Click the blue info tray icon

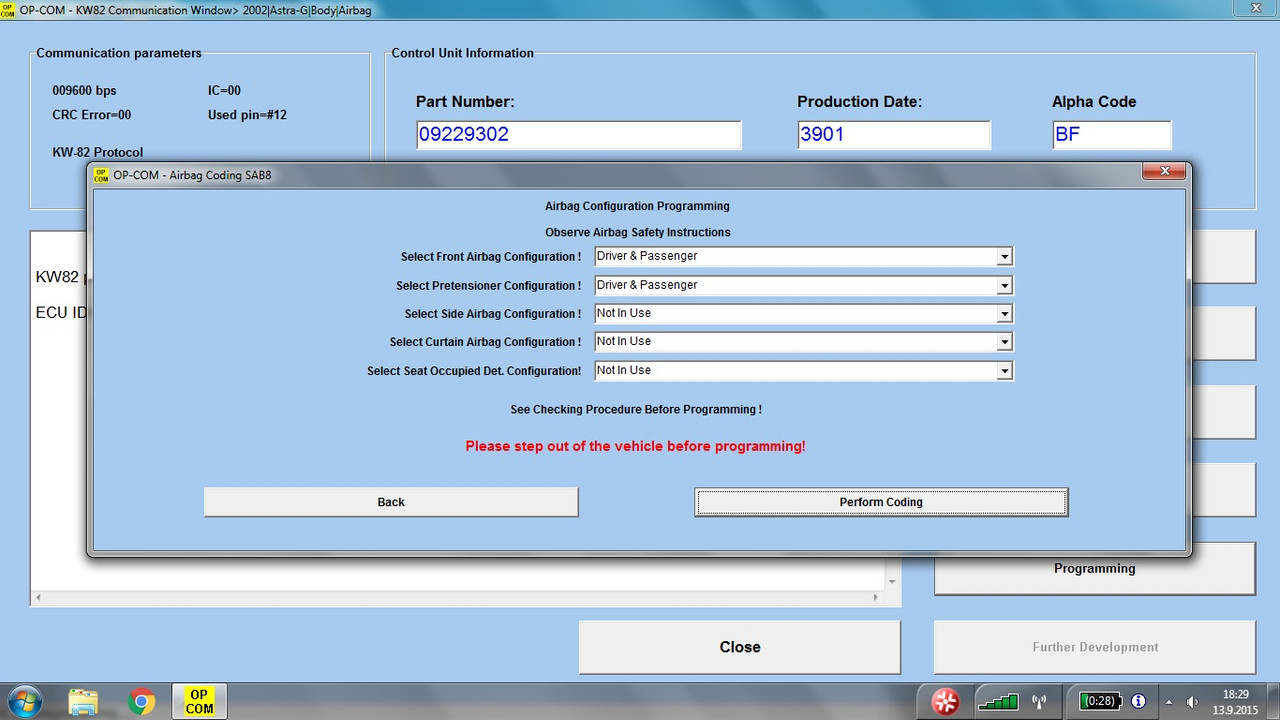(1137, 702)
